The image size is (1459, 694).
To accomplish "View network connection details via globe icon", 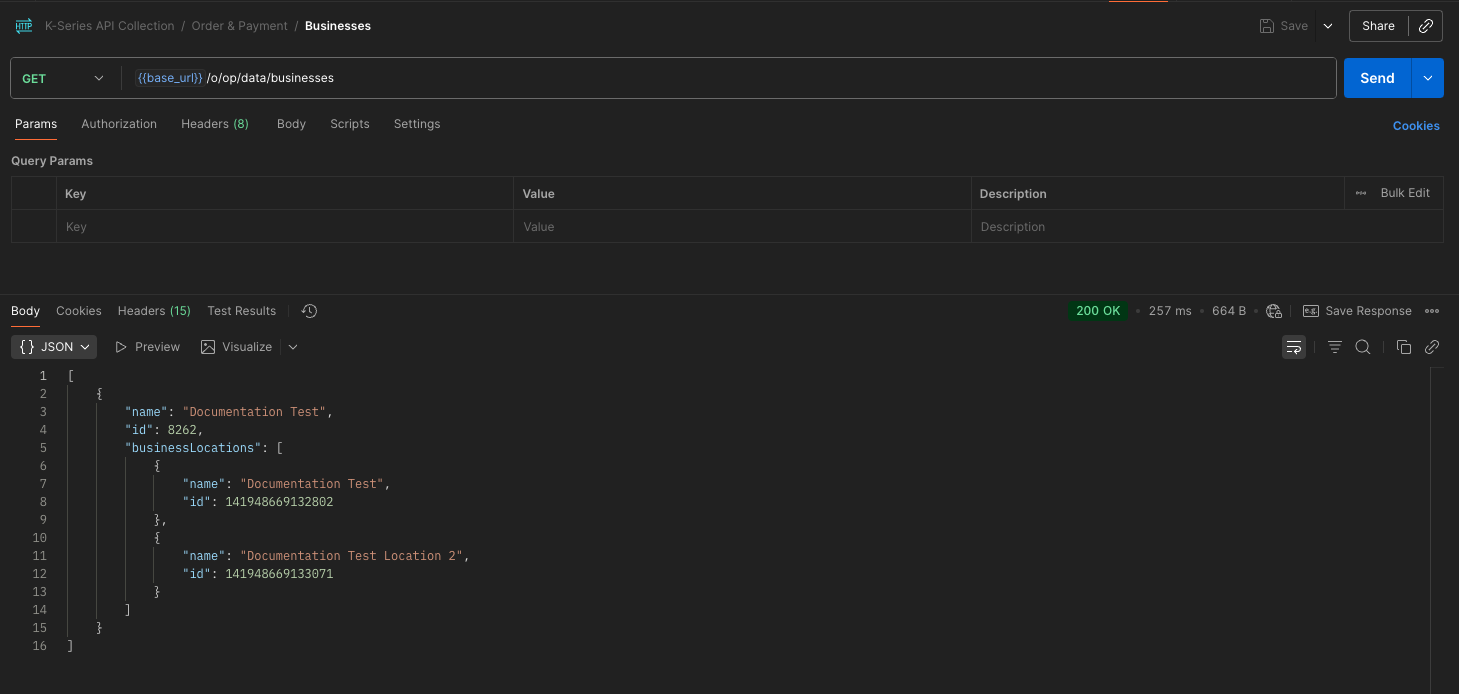I will click(x=1274, y=311).
